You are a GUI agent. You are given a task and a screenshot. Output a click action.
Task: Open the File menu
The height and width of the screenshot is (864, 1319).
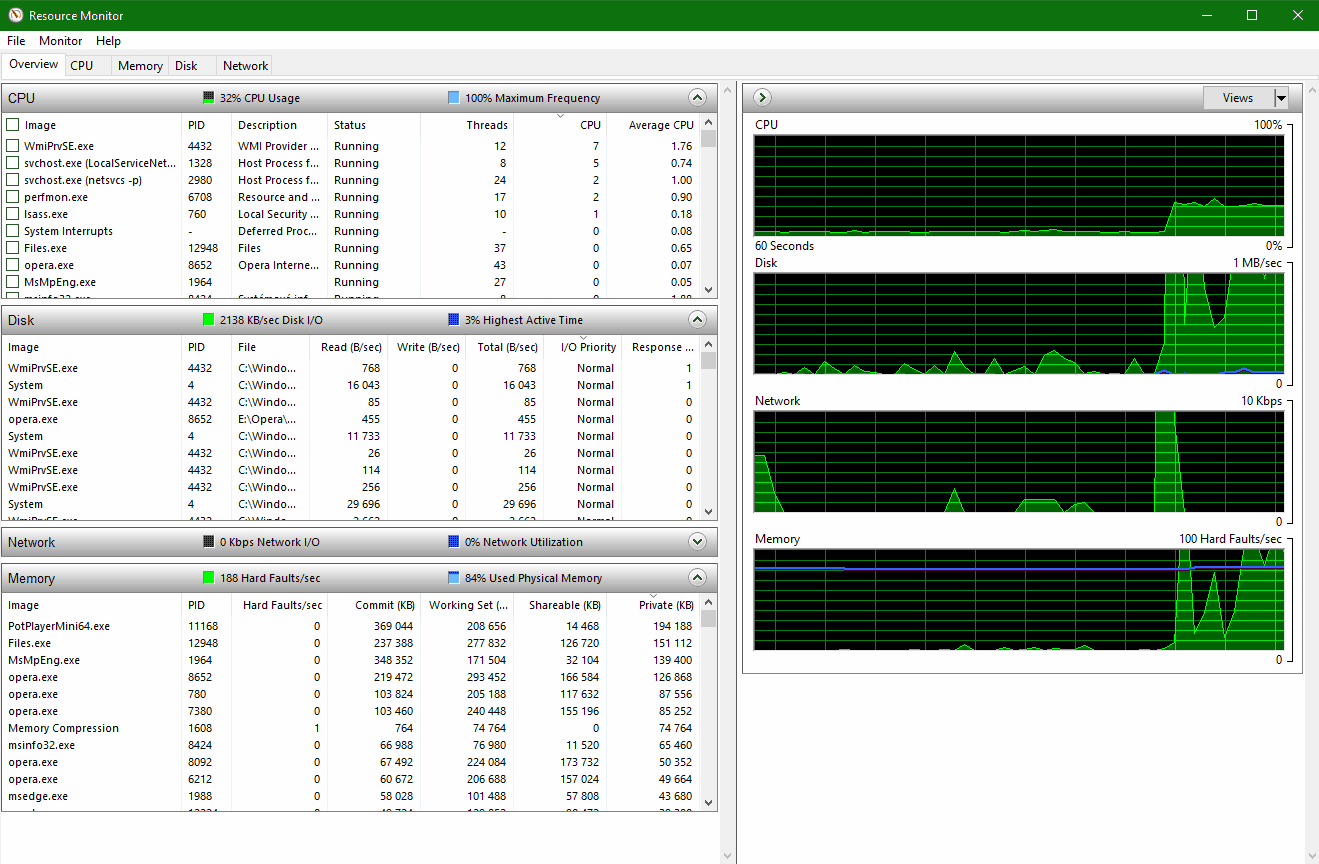click(16, 41)
